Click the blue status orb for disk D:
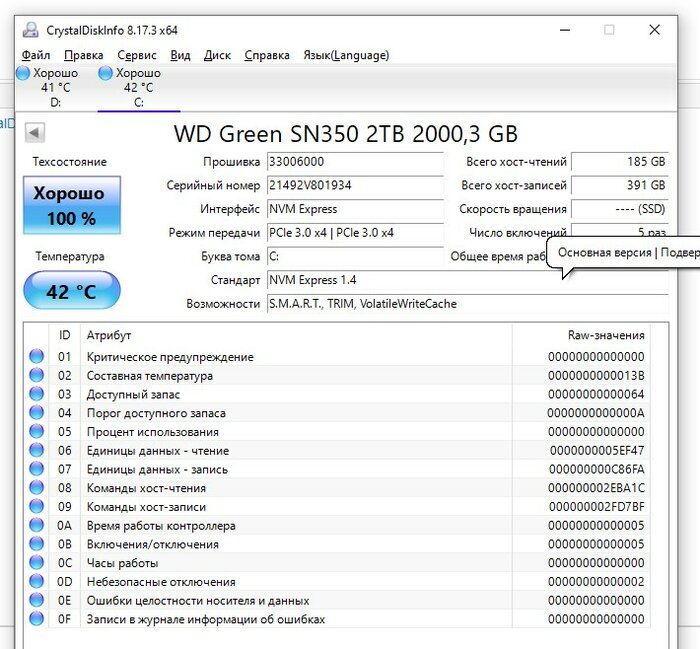Screen dimensions: 700x649 point(23,73)
